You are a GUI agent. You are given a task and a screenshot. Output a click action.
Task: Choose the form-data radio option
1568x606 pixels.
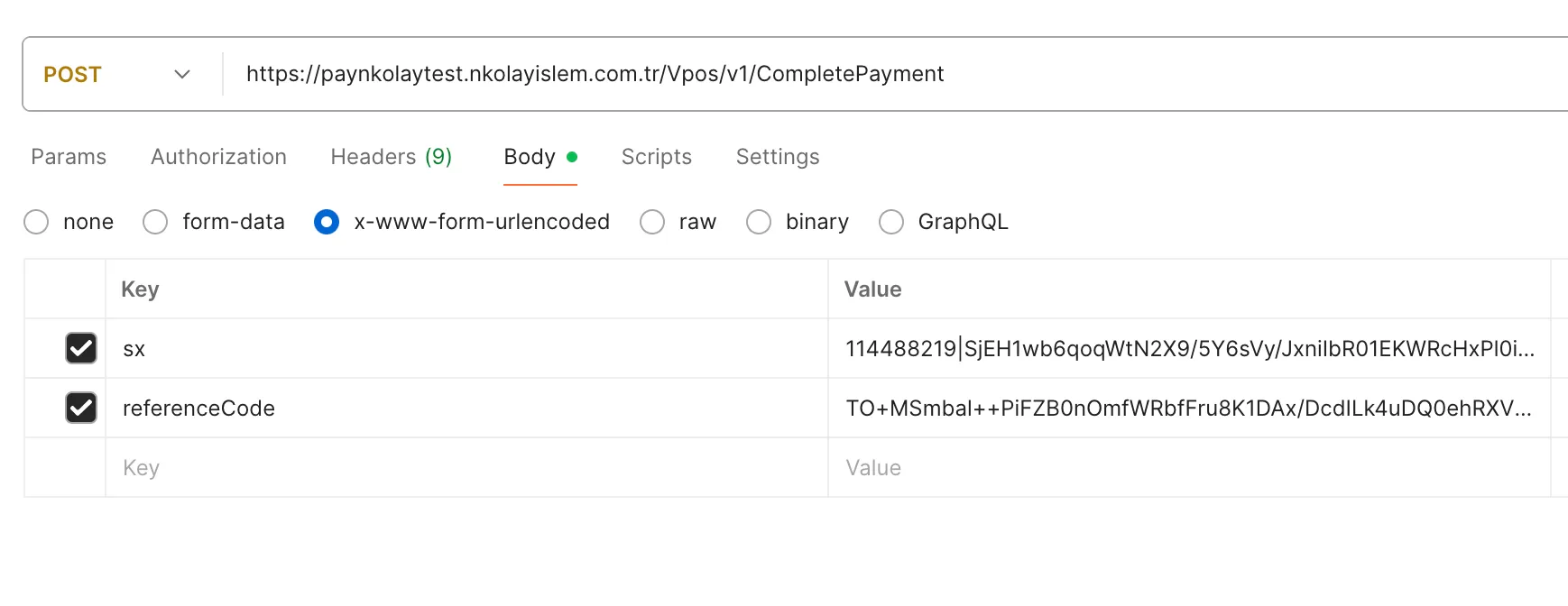(x=156, y=222)
